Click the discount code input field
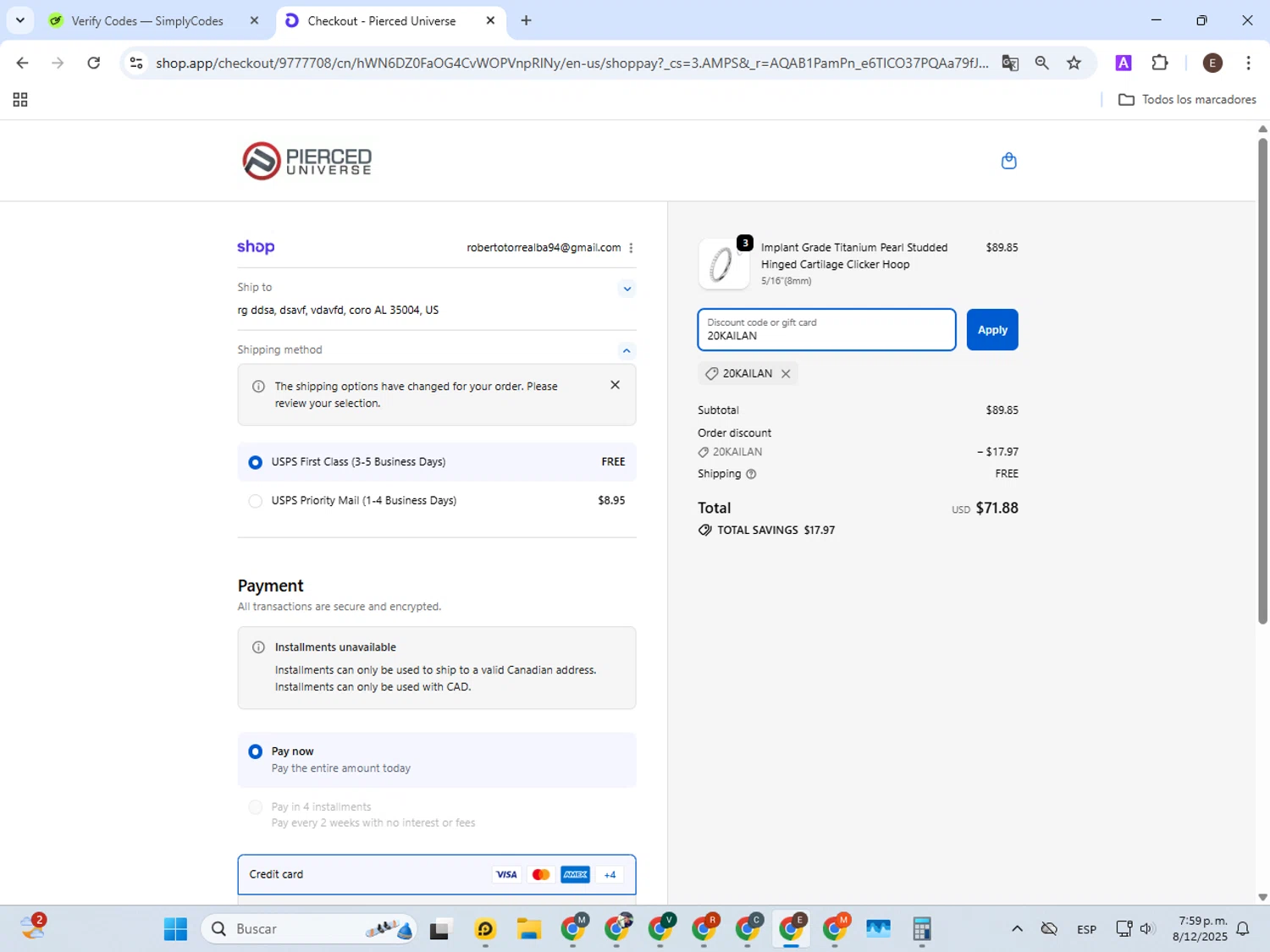 [826, 330]
